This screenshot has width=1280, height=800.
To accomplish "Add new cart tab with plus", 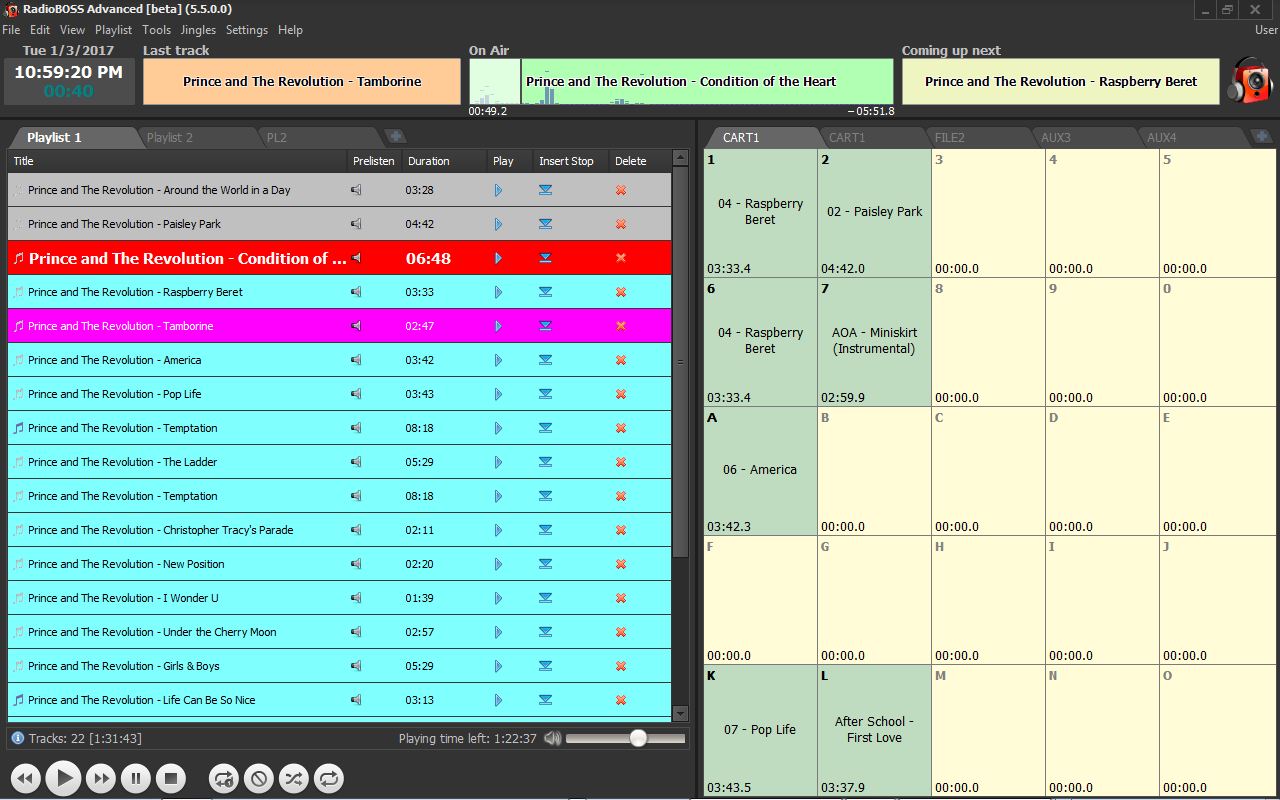I will [1262, 136].
